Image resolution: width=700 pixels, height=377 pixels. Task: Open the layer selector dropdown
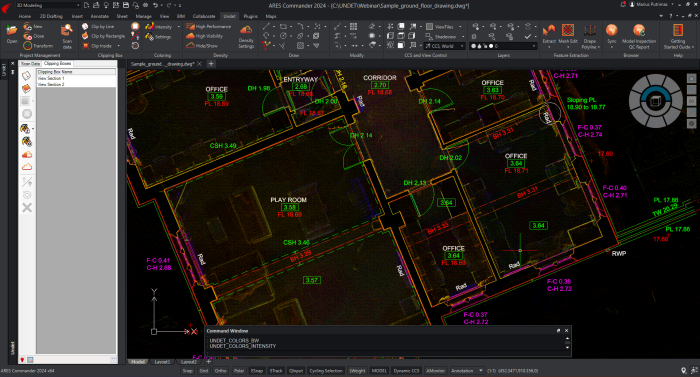coord(504,46)
